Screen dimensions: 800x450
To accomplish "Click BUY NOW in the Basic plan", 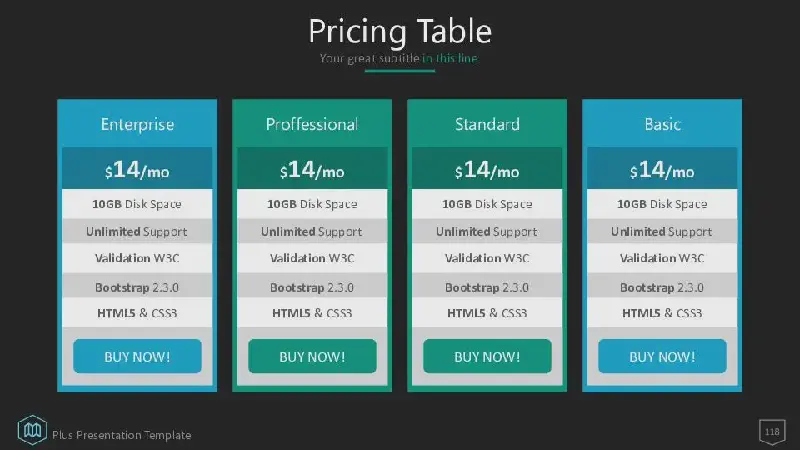I will click(662, 356).
